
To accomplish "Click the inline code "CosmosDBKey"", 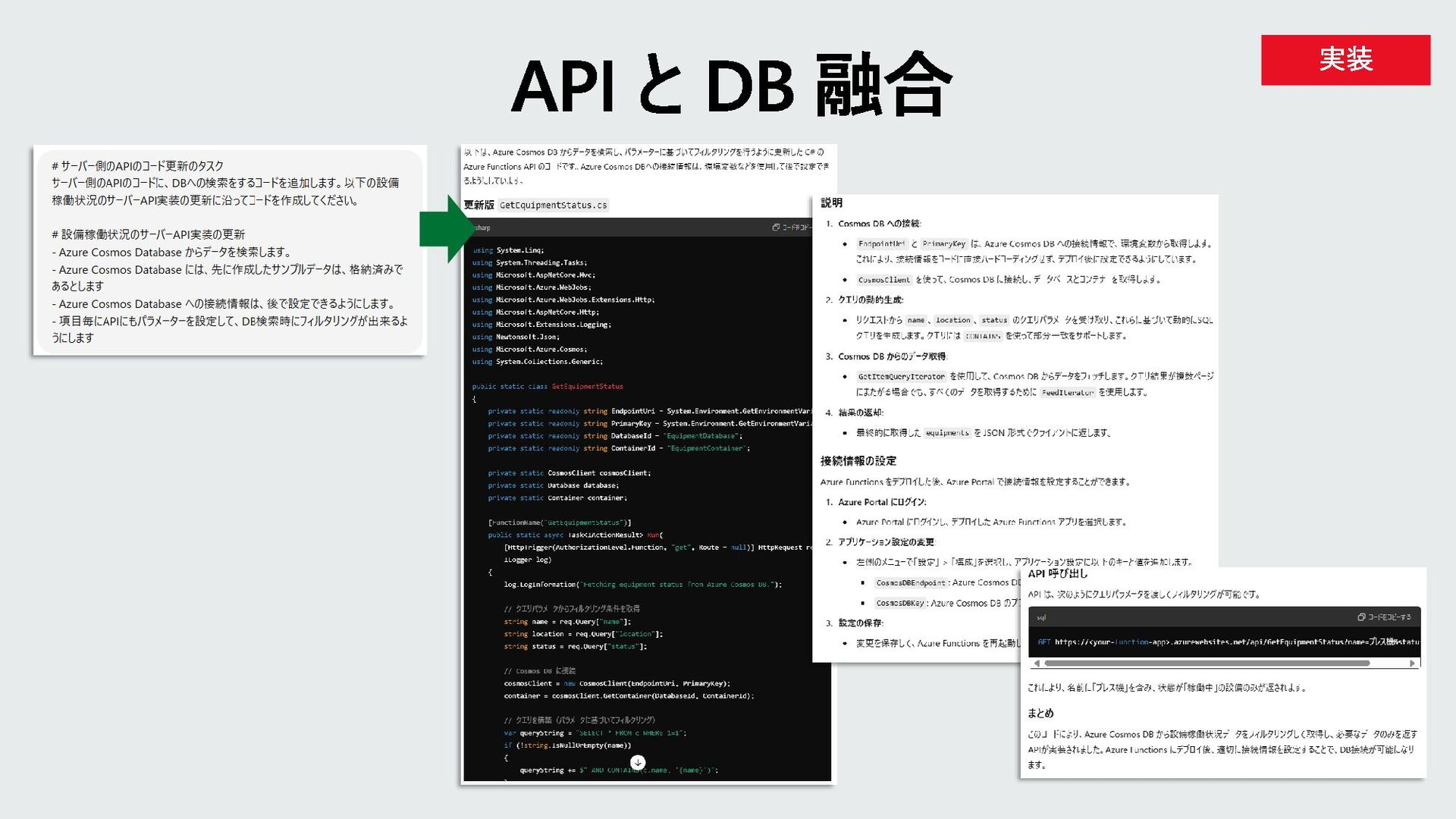I will (899, 604).
